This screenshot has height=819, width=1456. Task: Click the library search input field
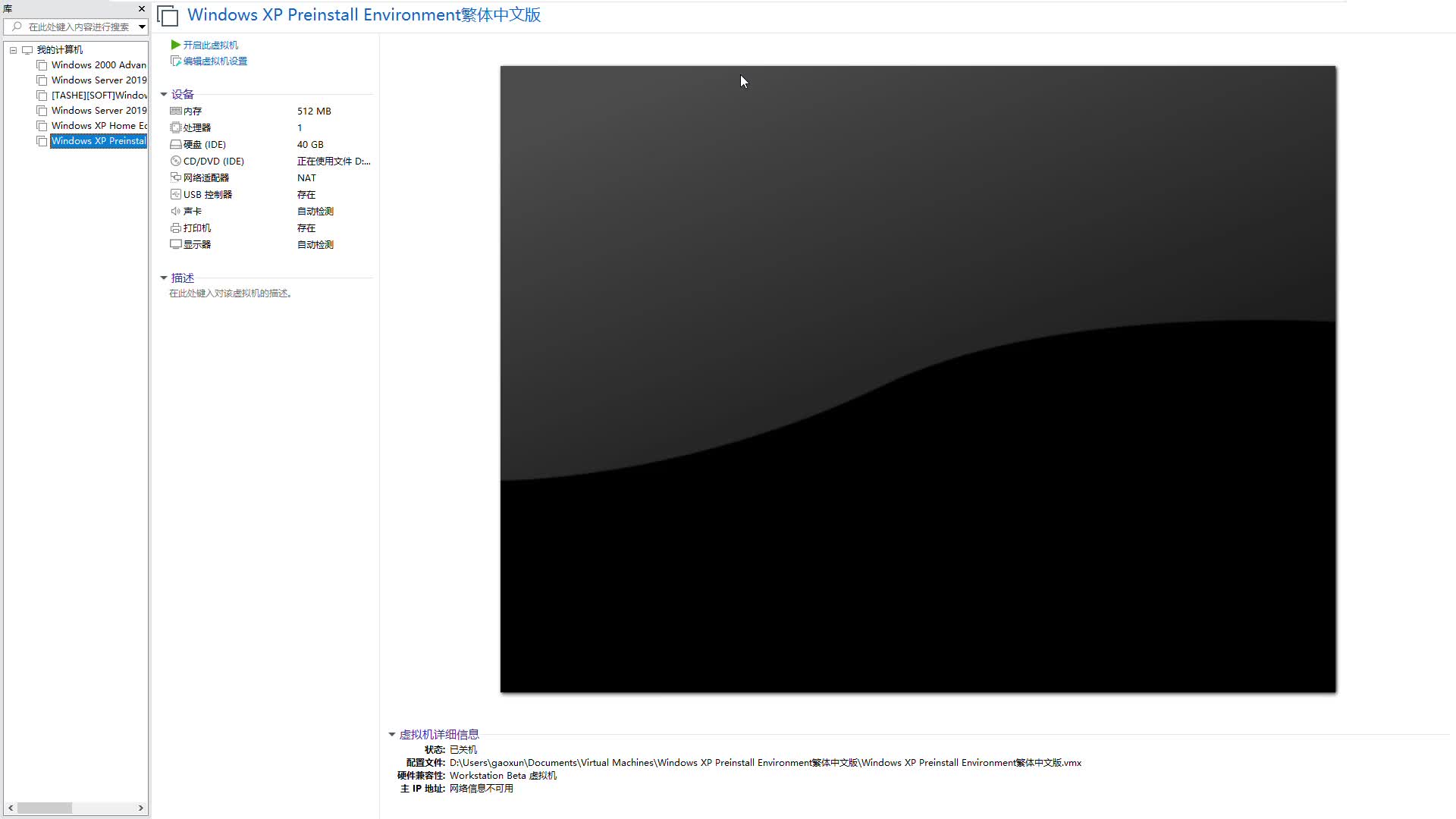[76, 27]
